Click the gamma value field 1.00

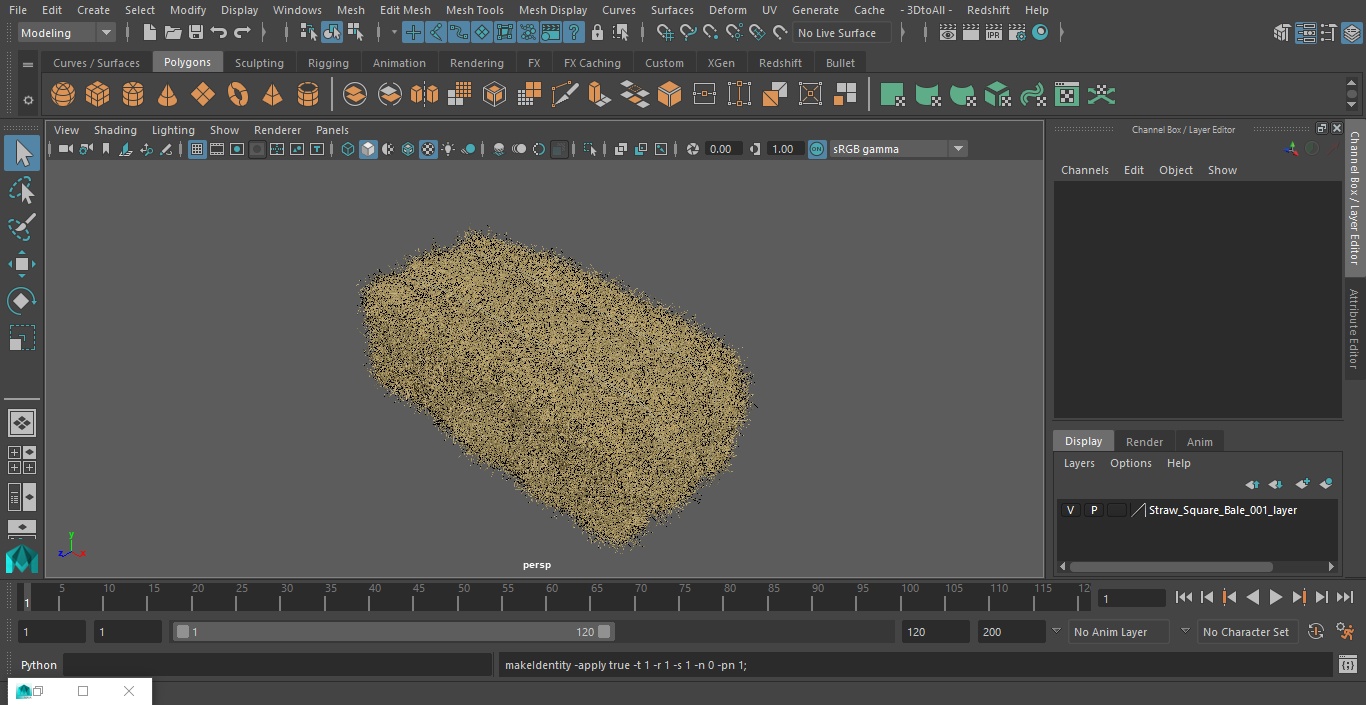(784, 149)
